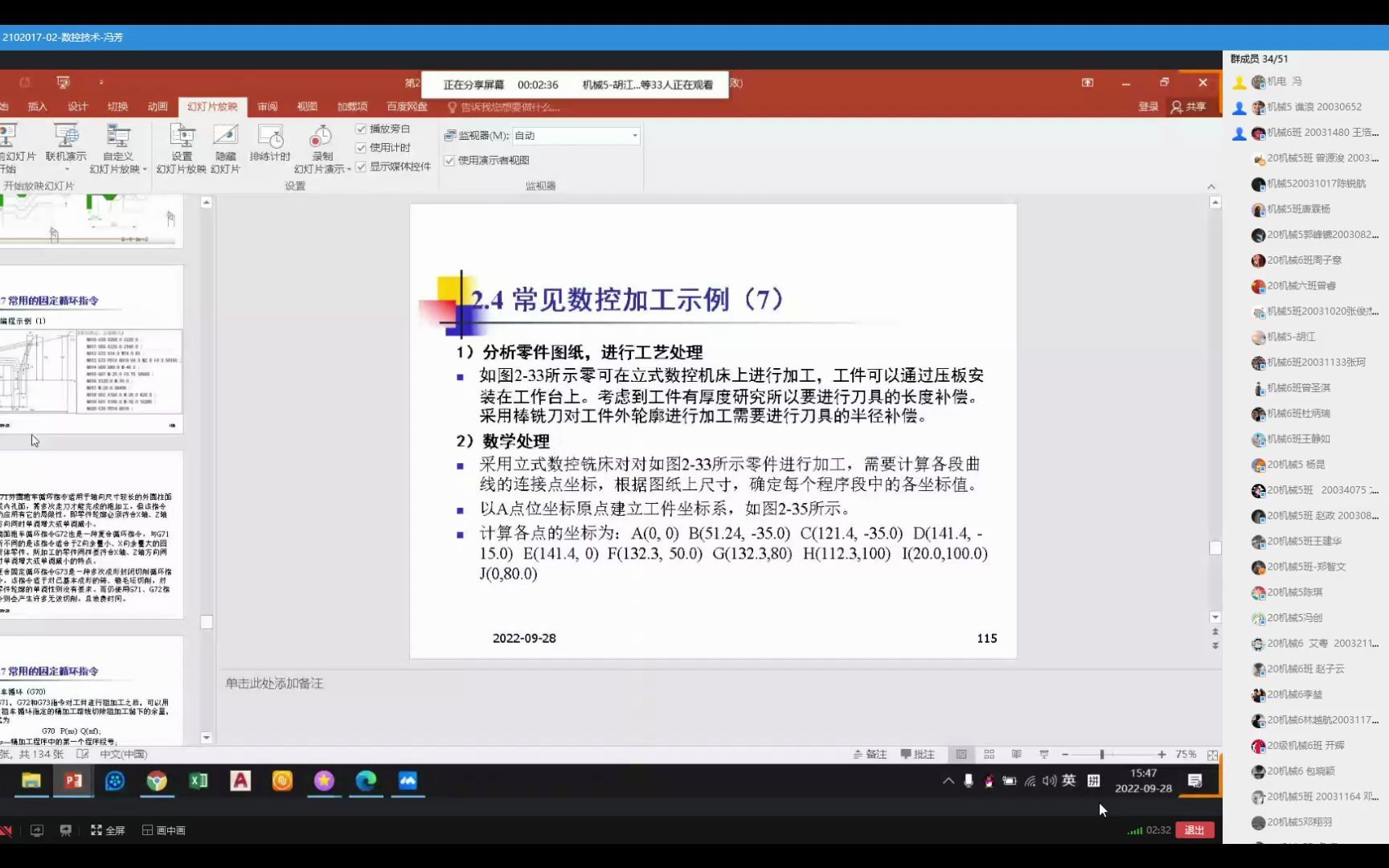Click the 登录 sign-in button
1389x868 pixels.
[1148, 107]
